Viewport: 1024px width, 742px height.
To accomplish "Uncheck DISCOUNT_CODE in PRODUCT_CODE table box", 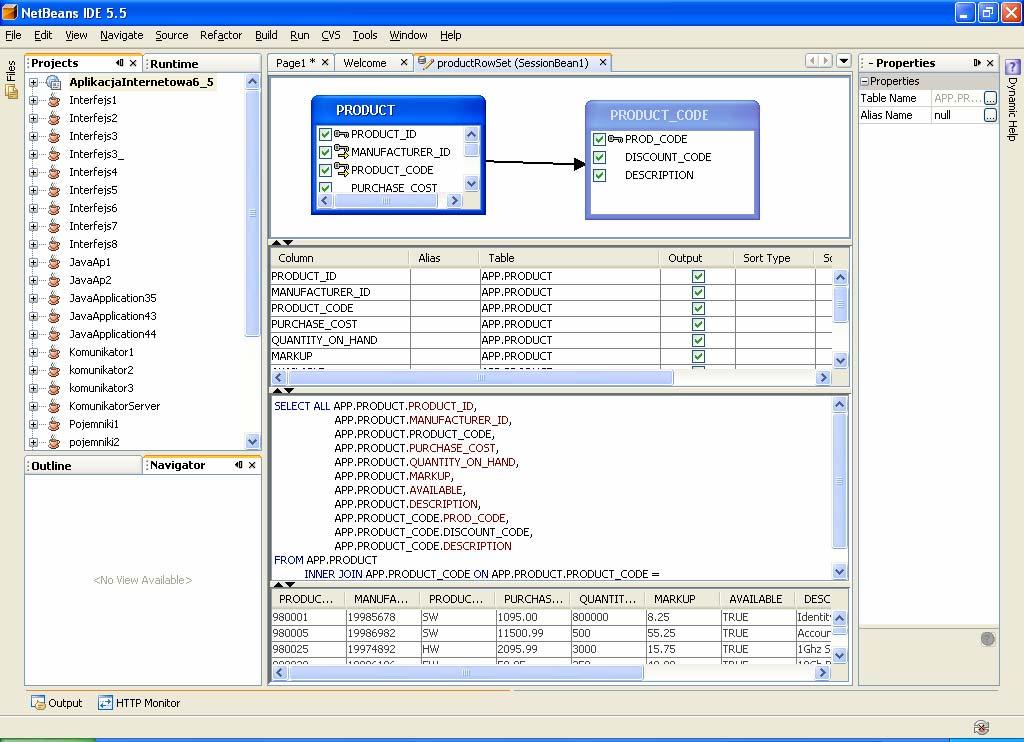I will [600, 157].
